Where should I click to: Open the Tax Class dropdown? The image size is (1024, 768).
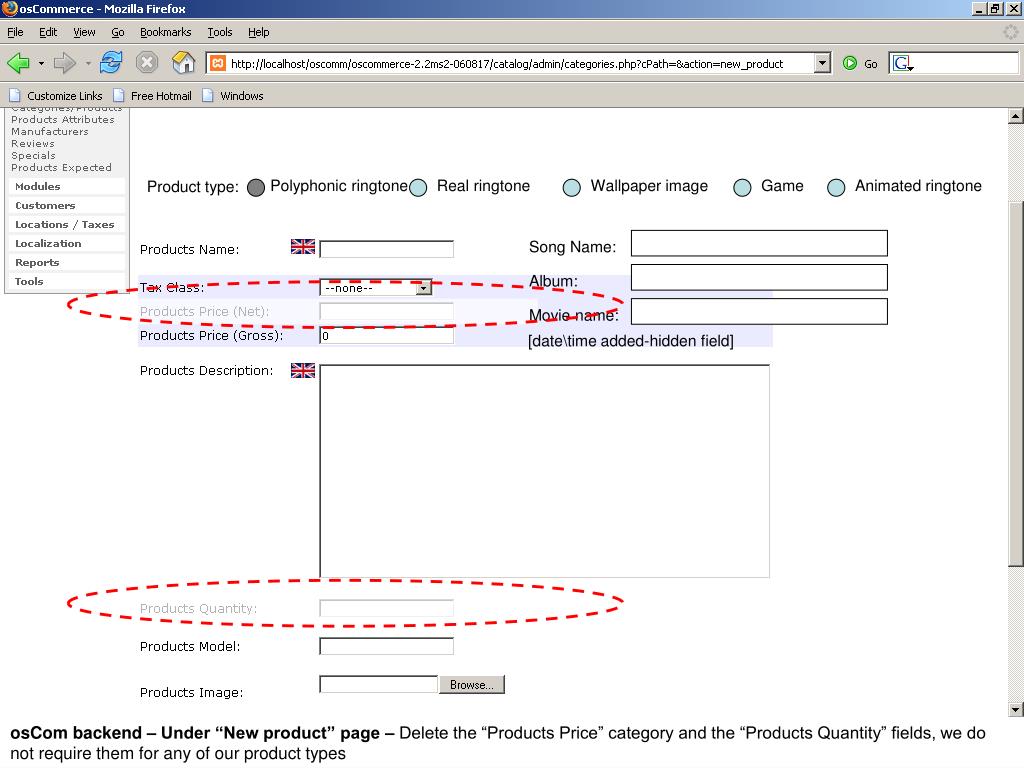pos(376,287)
